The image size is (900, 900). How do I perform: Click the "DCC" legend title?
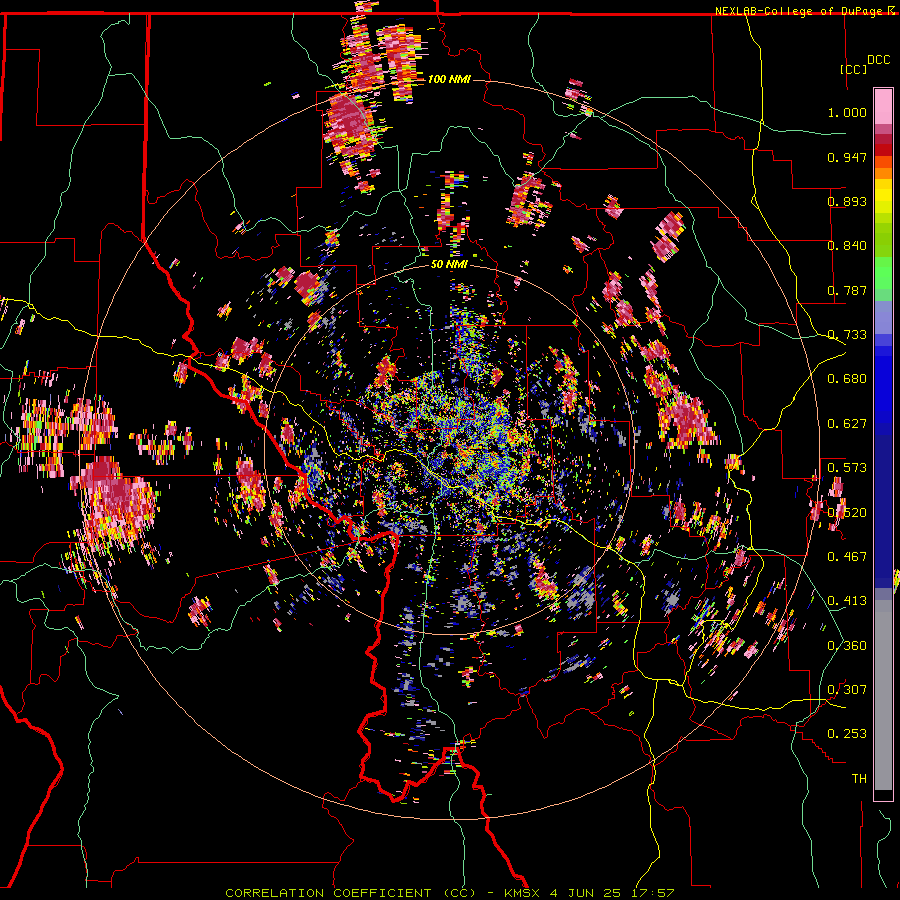(x=879, y=60)
